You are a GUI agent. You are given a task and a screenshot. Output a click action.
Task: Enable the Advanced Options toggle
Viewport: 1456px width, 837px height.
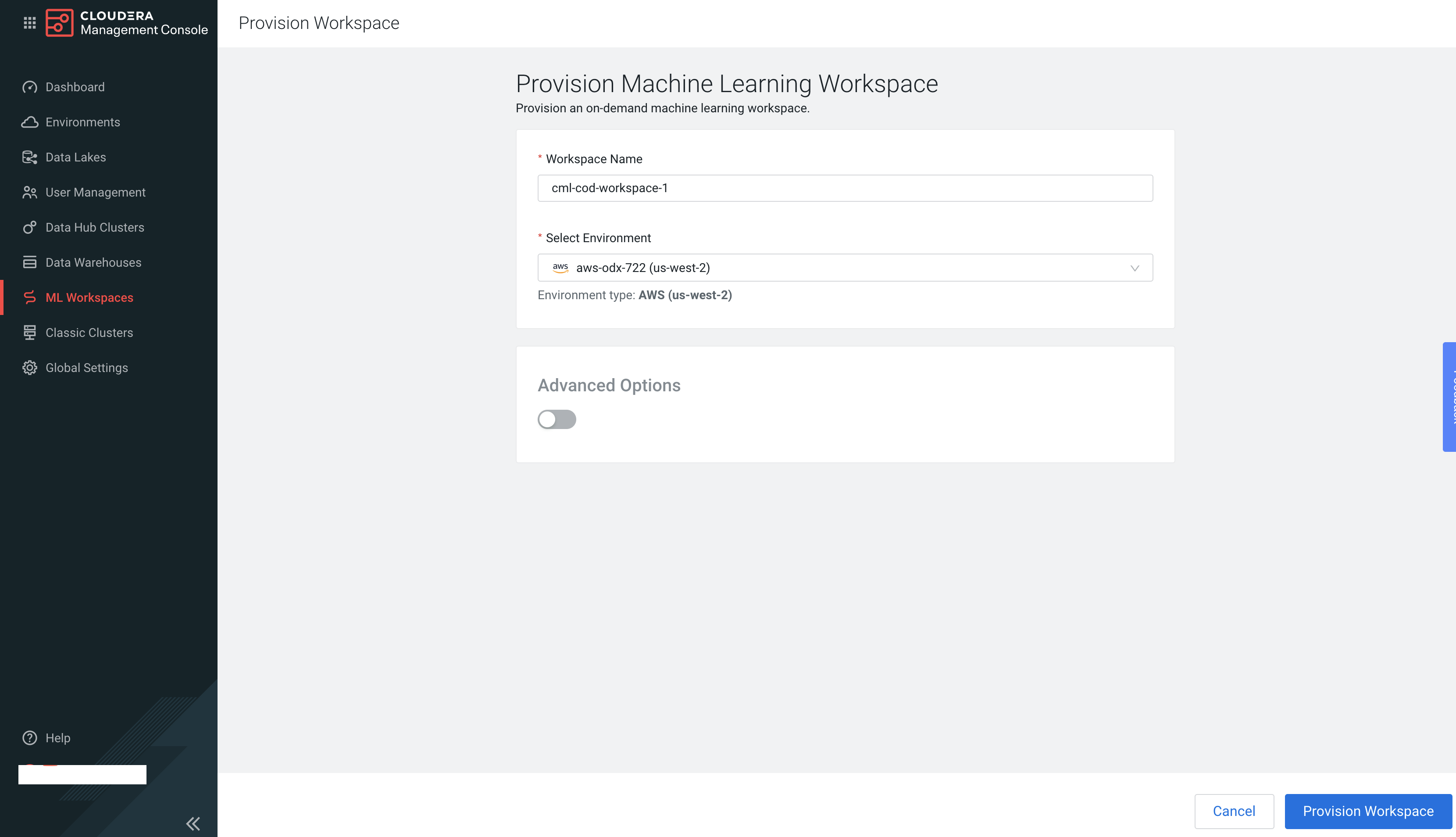pyautogui.click(x=556, y=419)
